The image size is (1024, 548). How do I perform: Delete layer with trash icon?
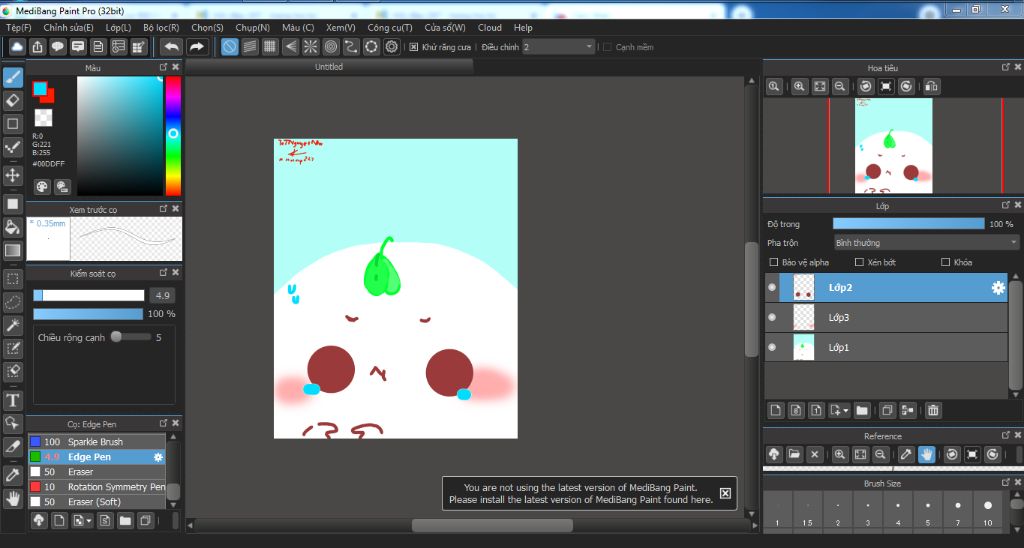933,410
